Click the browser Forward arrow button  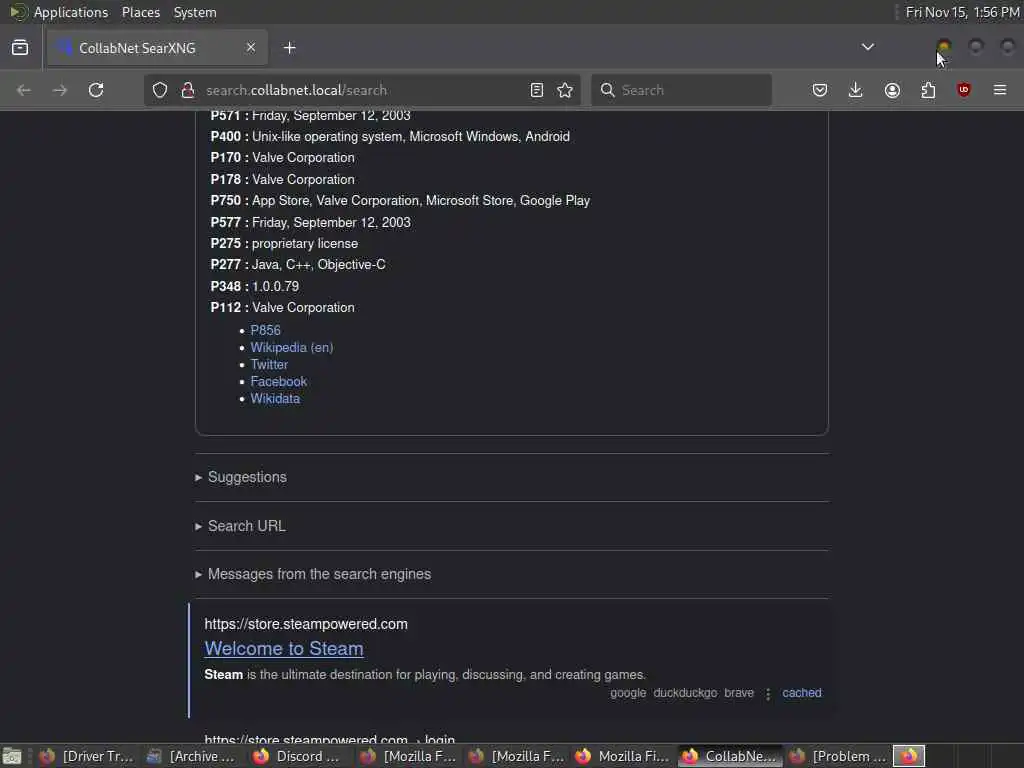tap(59, 90)
